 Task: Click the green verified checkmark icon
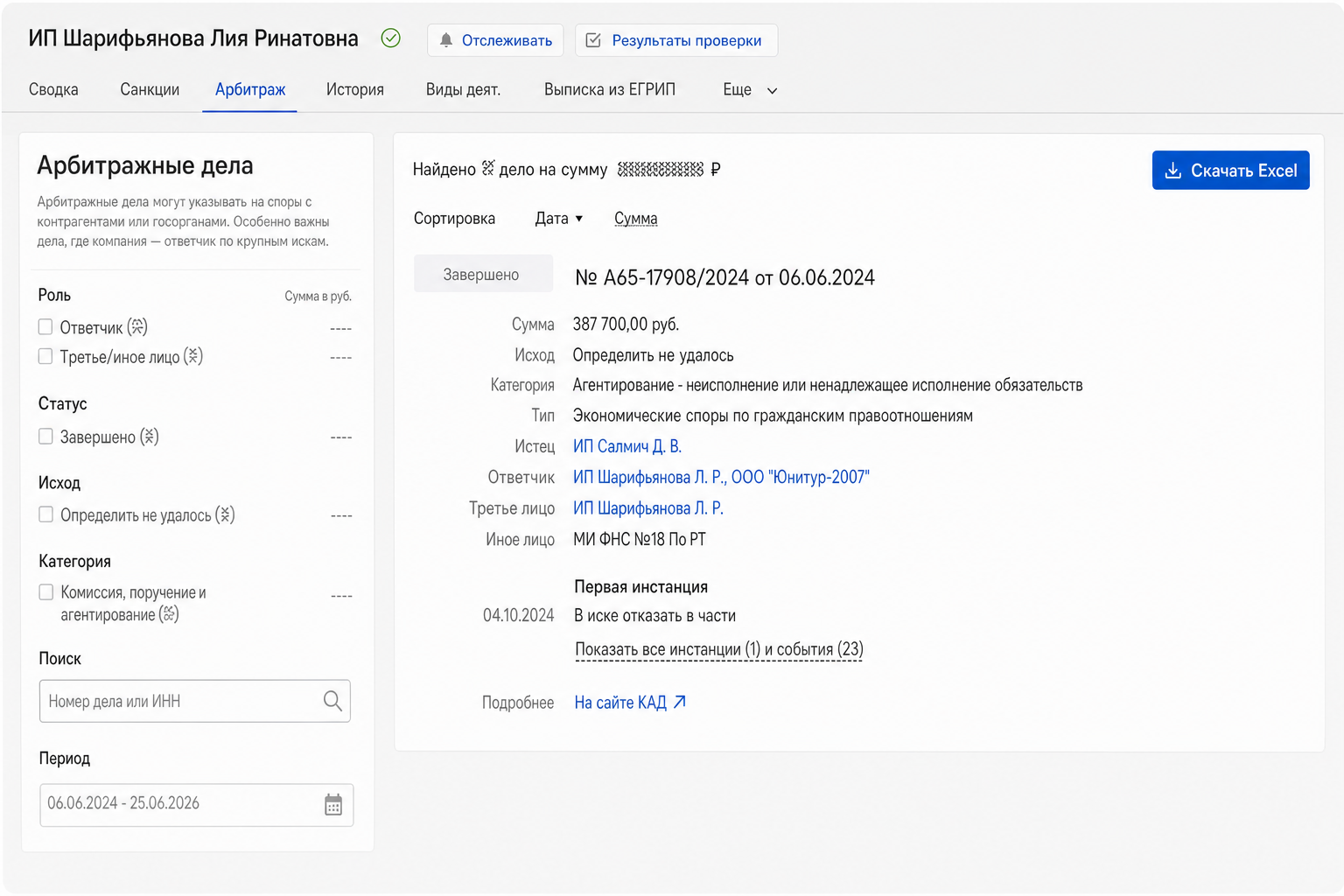click(391, 38)
